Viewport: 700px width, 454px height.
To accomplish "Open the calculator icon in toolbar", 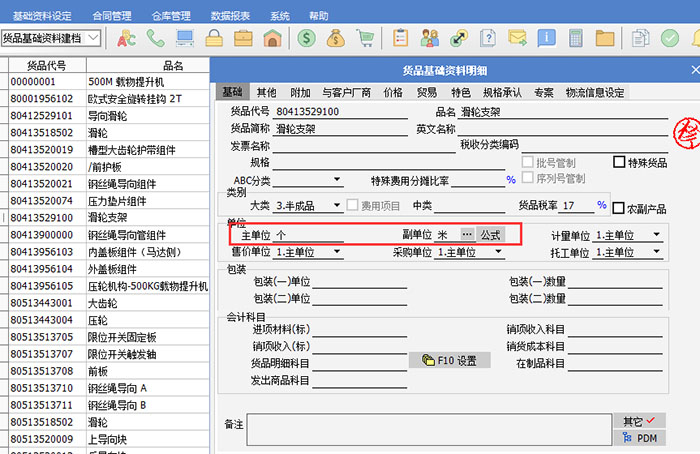I will tap(576, 38).
